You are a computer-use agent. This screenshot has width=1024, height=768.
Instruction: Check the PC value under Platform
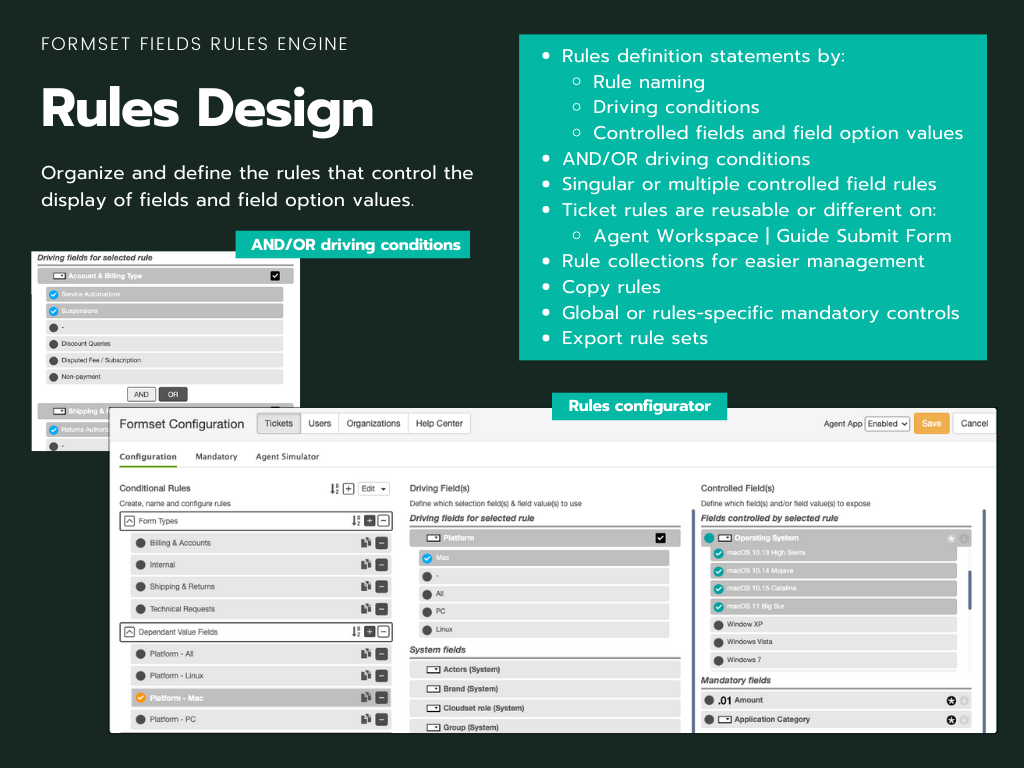[427, 612]
